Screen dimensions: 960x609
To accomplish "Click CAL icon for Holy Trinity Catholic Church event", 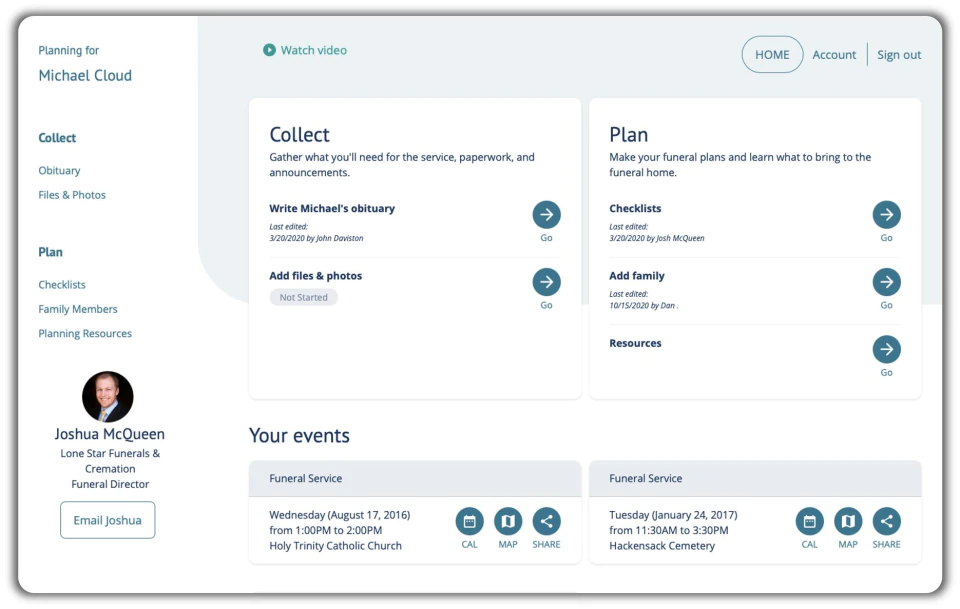I will tap(470, 521).
